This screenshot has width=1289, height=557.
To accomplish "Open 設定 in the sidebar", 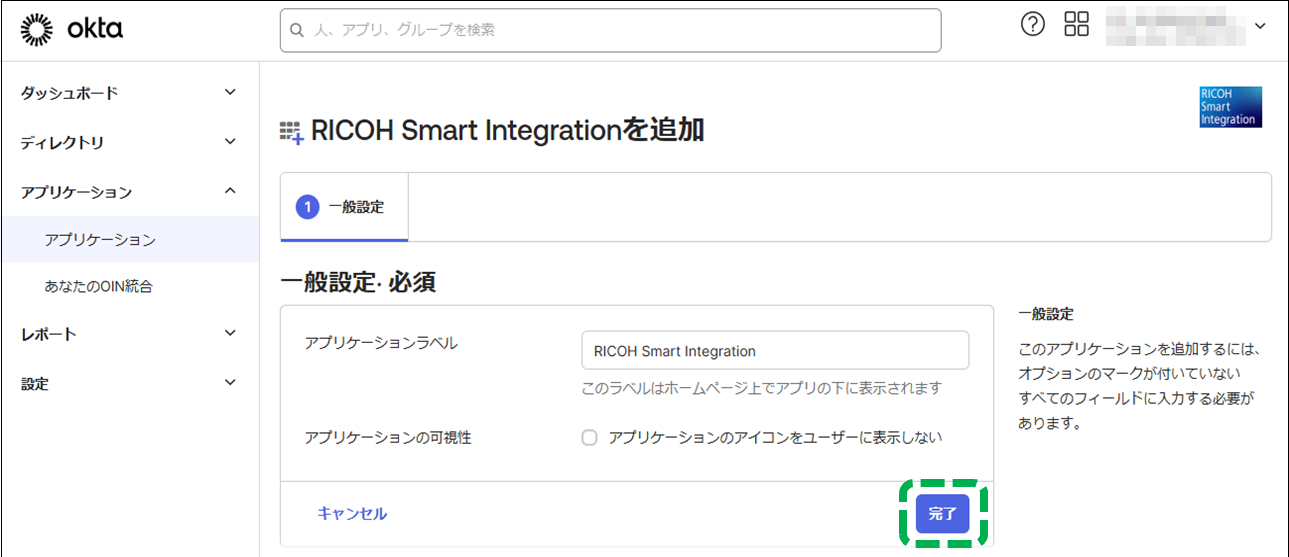I will 35,383.
